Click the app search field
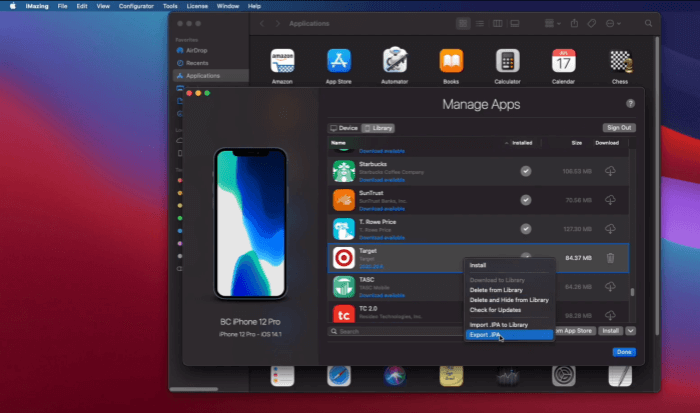This screenshot has height=413, width=700. 396,331
